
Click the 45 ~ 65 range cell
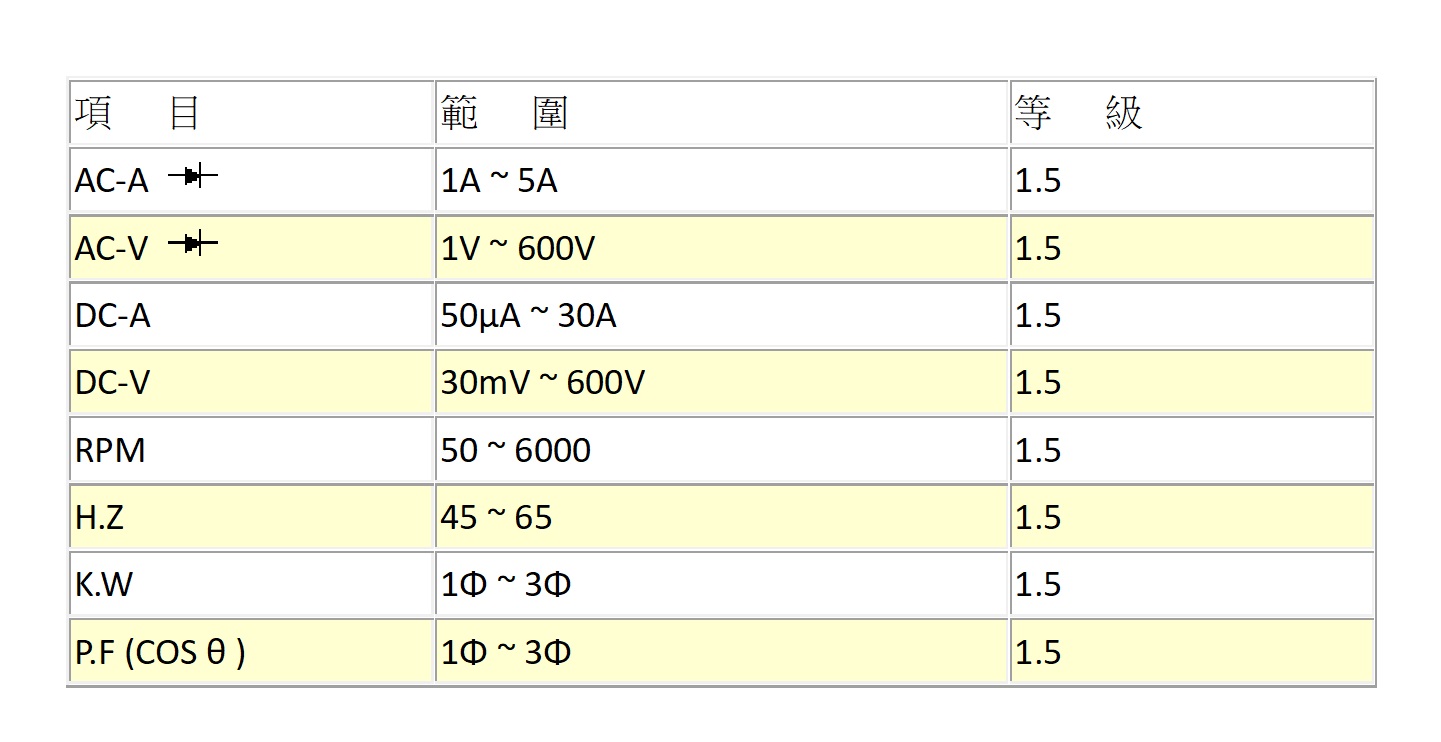pos(722,517)
